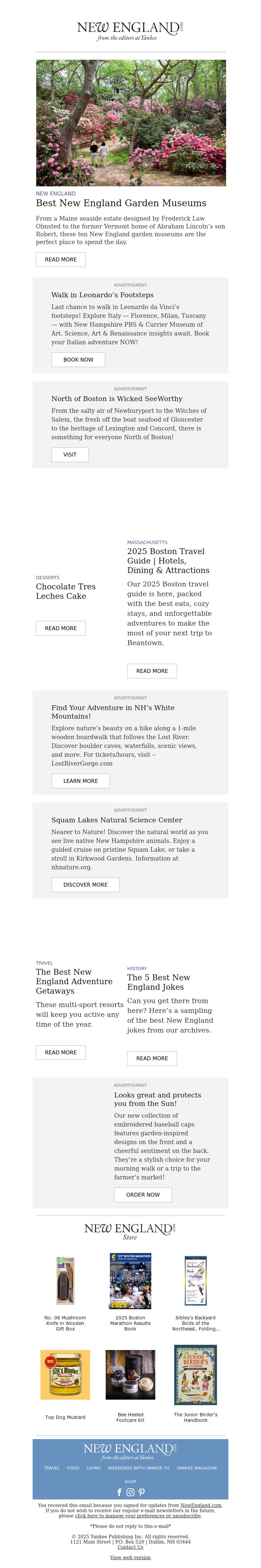Click DISCOVER MORE for Squam Lakes Science Center
The width and height of the screenshot is (261, 1568).
coord(86,884)
